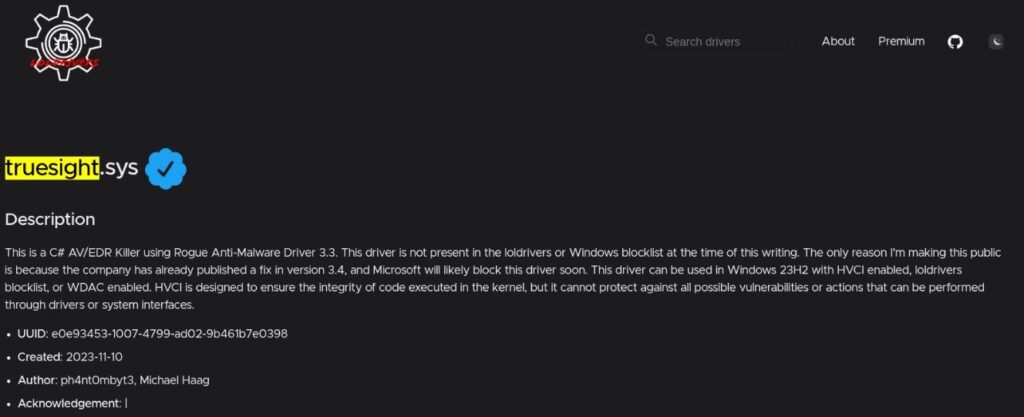1024x417 pixels.
Task: Click the UUID field label
Action: coord(32,333)
